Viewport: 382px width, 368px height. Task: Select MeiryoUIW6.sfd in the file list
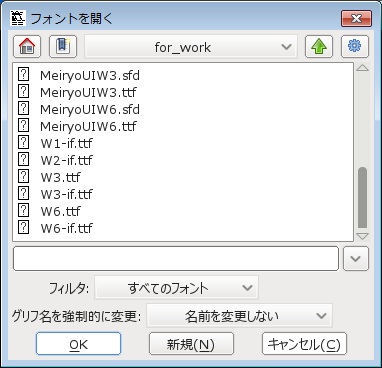[90, 109]
